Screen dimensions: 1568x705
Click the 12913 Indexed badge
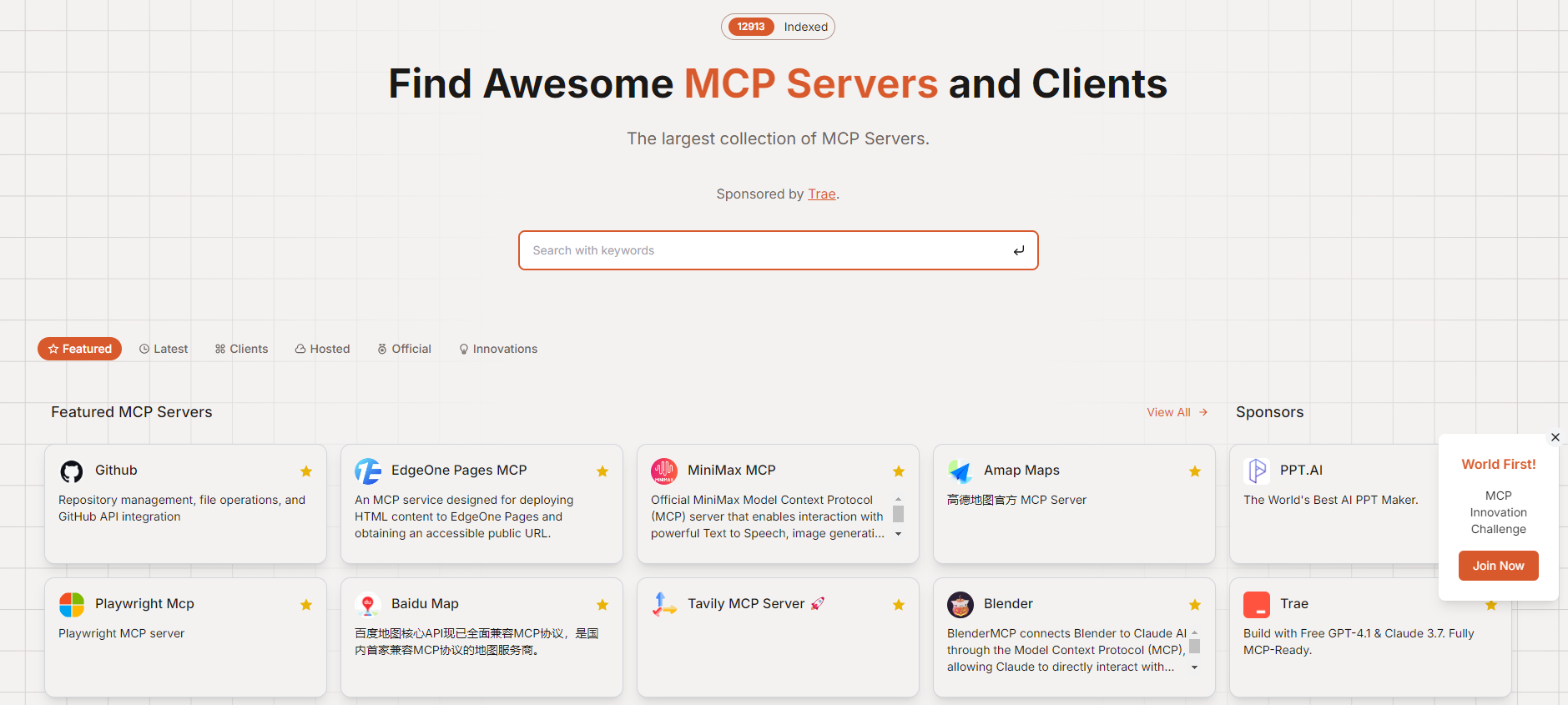click(x=778, y=27)
